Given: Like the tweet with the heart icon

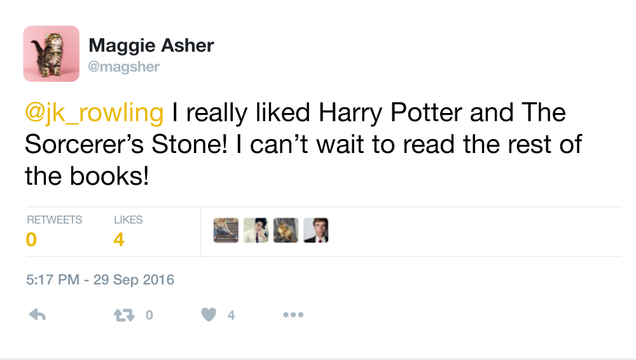Looking at the screenshot, I should [x=209, y=315].
